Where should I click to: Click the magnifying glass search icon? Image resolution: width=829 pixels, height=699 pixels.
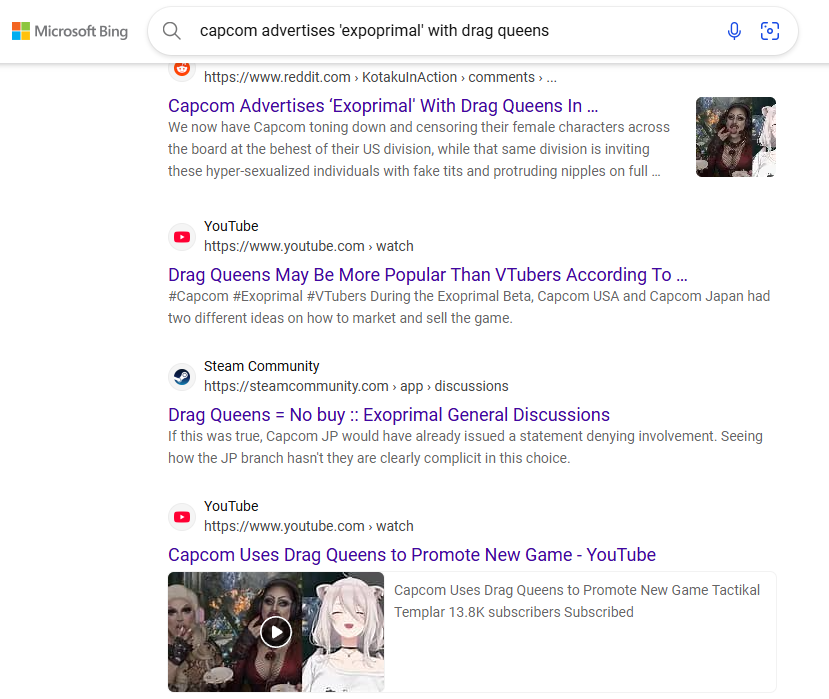(x=171, y=31)
